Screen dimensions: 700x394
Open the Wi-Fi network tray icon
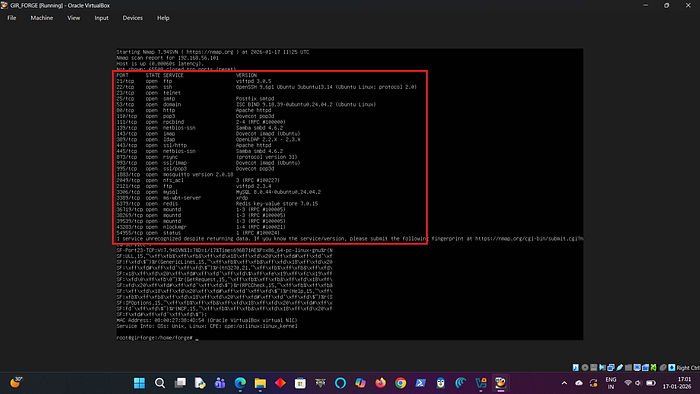point(628,383)
